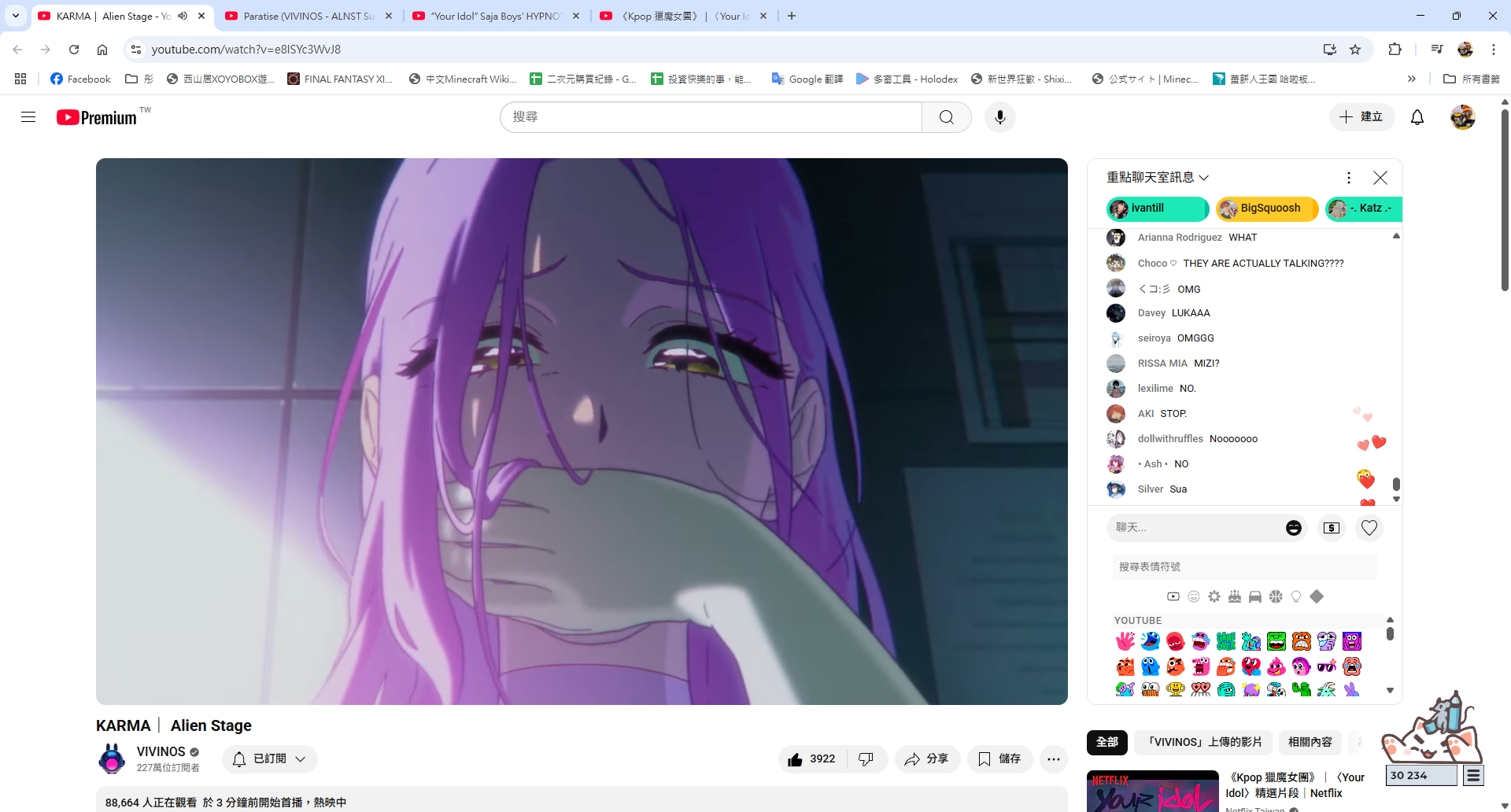
Task: Pick the pink waving hand emoji
Action: [x=1125, y=641]
